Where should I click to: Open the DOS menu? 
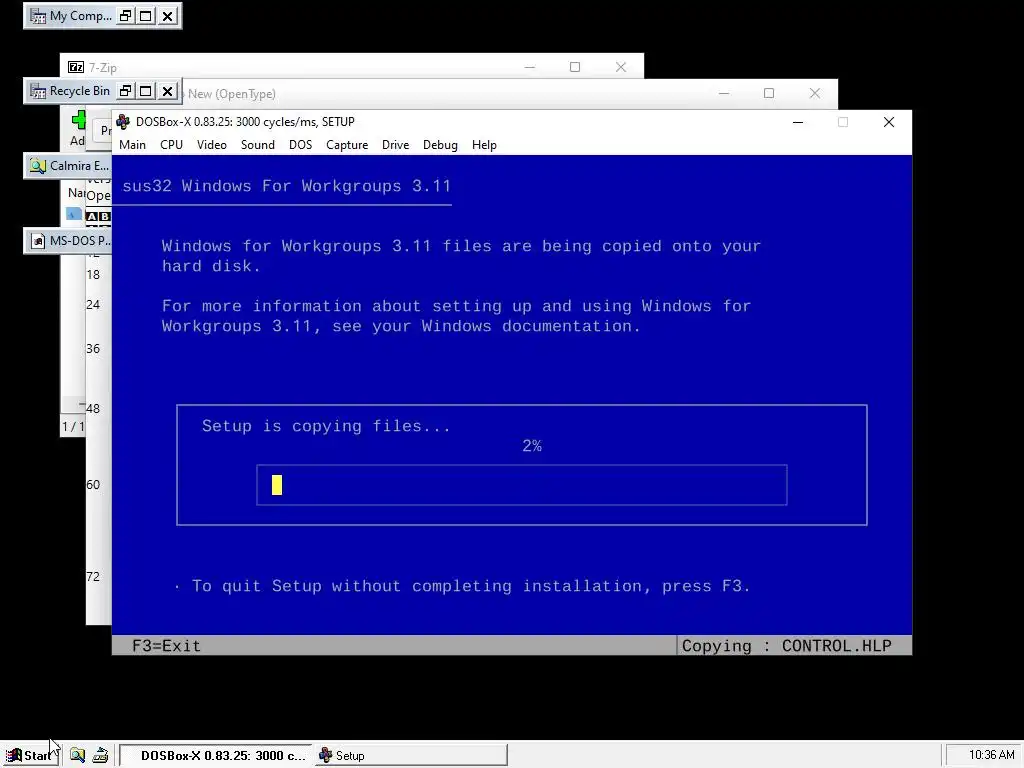click(x=300, y=145)
